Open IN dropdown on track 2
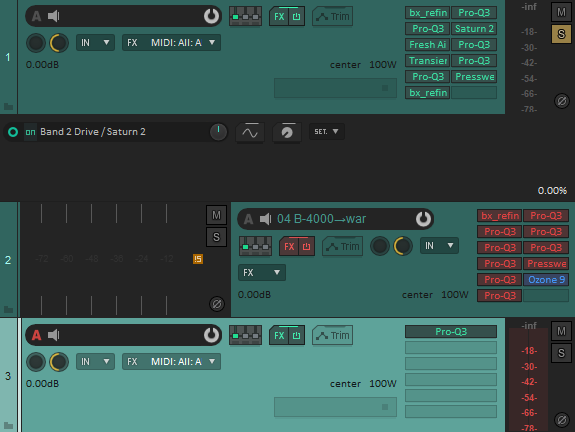 (439, 246)
